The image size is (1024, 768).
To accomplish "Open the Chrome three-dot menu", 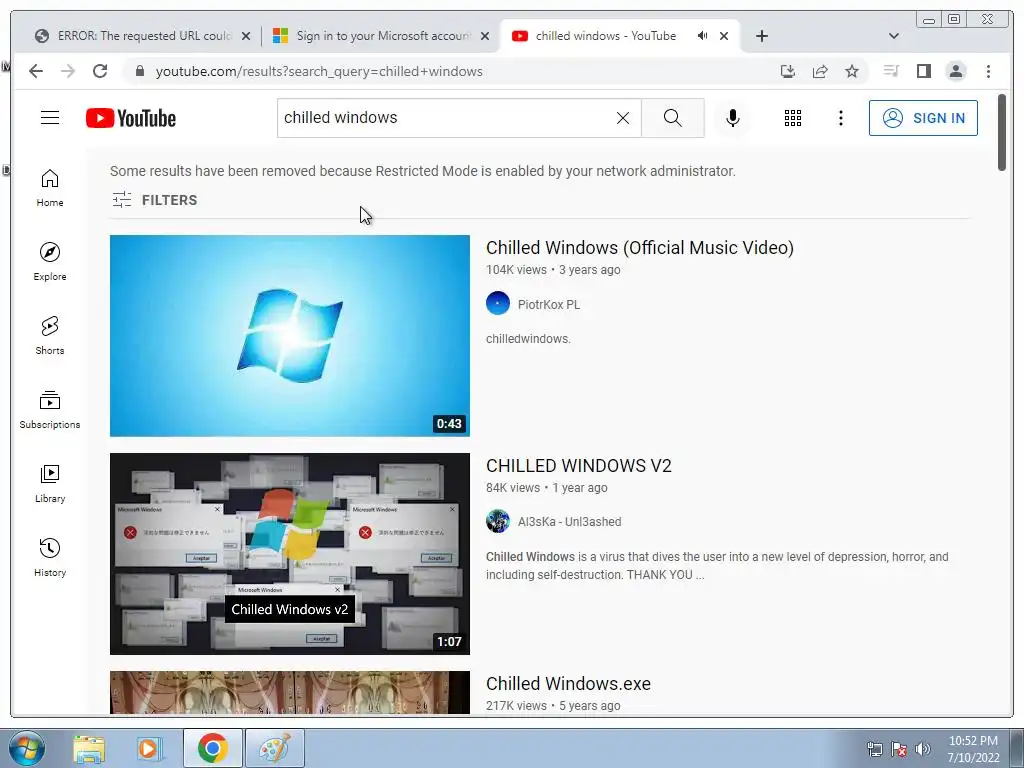I will (988, 71).
